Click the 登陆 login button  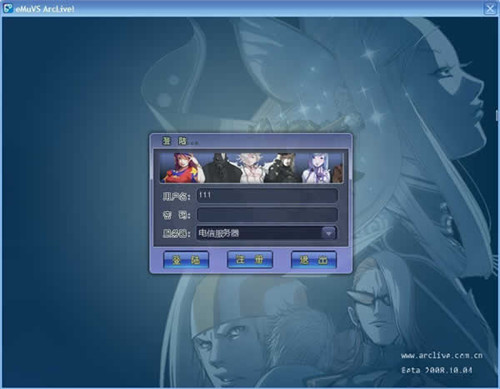(x=186, y=260)
